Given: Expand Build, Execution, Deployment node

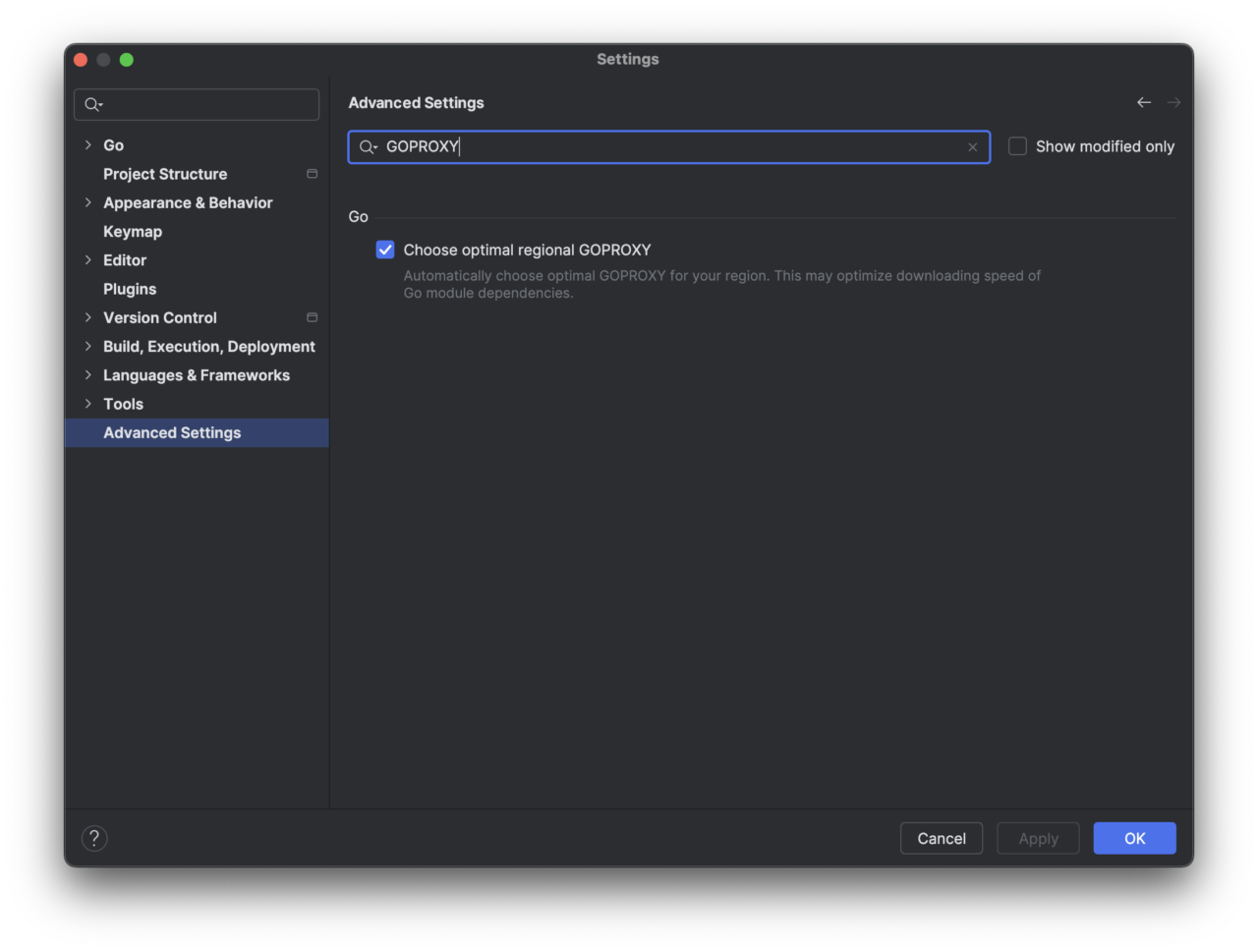Looking at the screenshot, I should (x=88, y=347).
